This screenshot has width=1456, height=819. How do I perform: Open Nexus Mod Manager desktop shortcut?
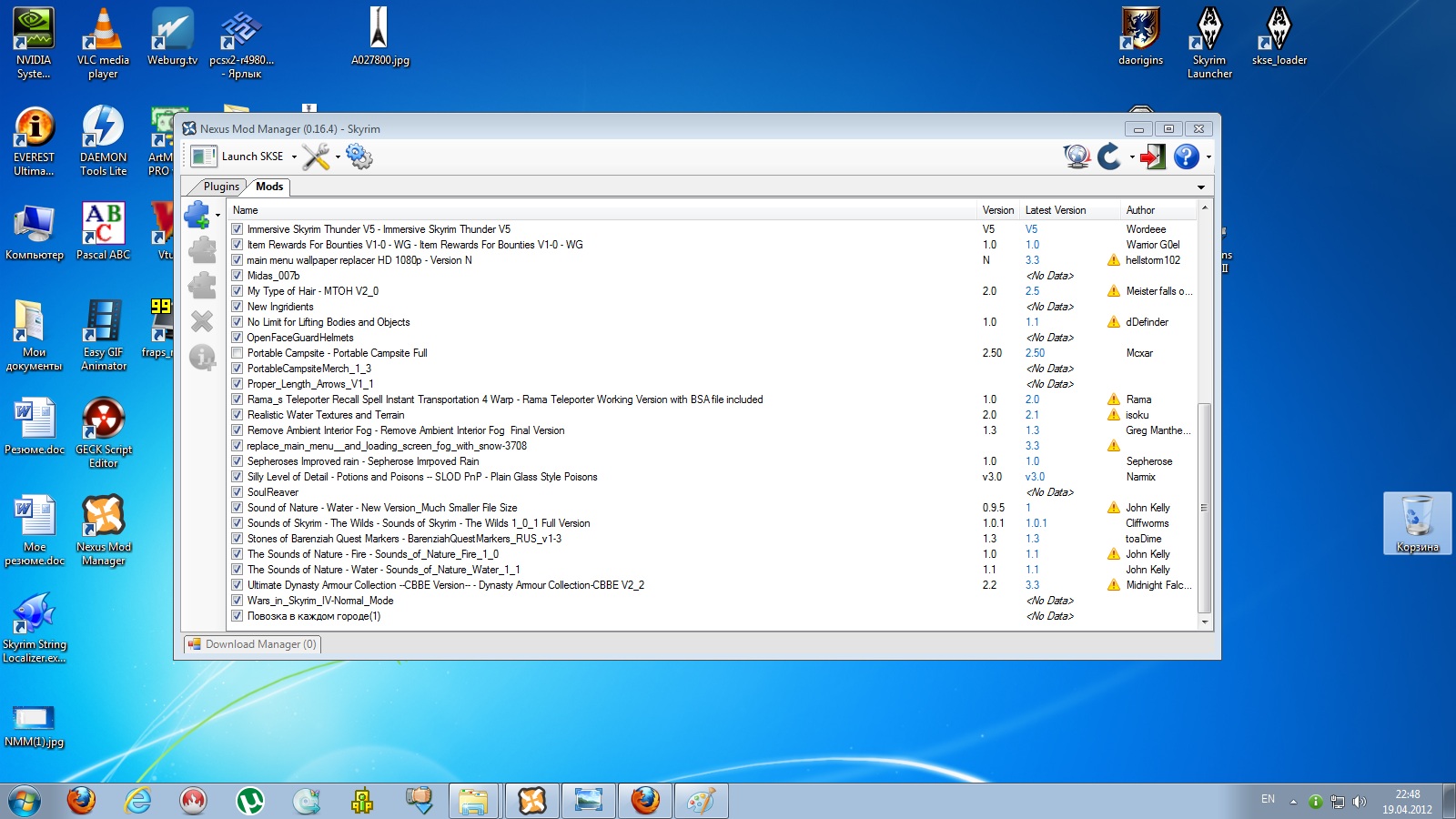(x=104, y=531)
